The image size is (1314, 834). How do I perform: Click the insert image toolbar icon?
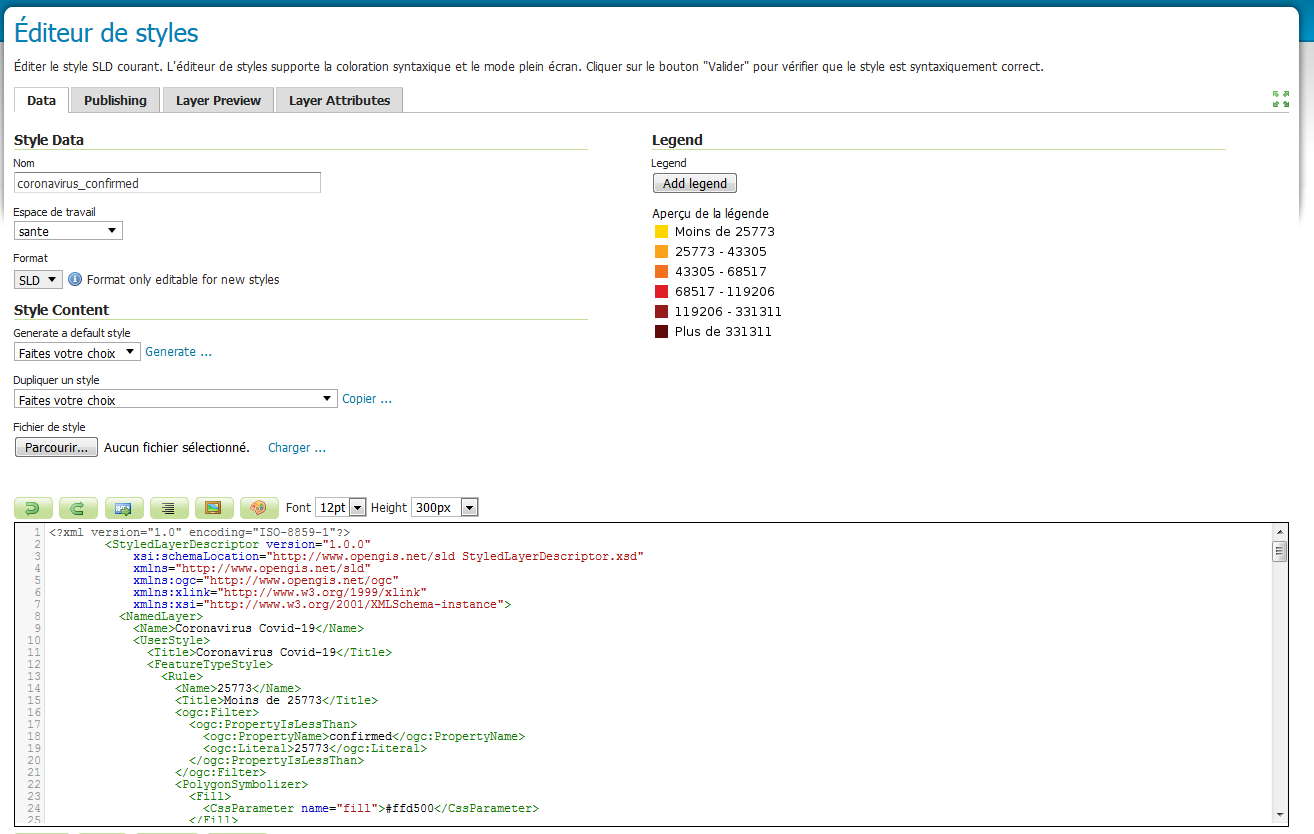pyautogui.click(x=214, y=508)
